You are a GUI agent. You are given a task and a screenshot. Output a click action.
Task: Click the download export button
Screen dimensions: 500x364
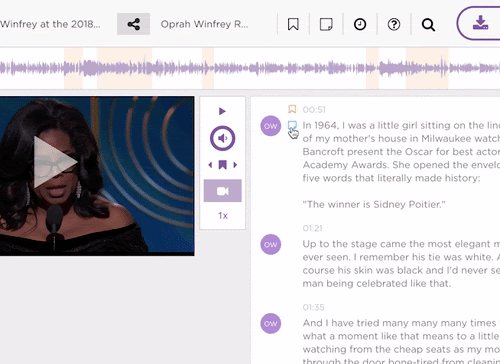pyautogui.click(x=479, y=23)
